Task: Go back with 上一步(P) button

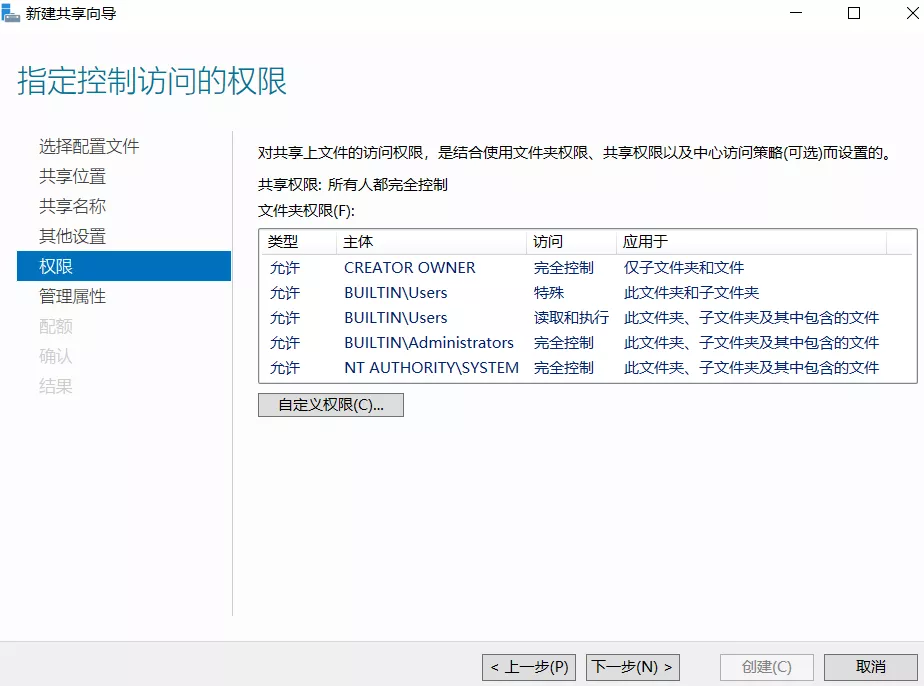Action: (x=529, y=667)
